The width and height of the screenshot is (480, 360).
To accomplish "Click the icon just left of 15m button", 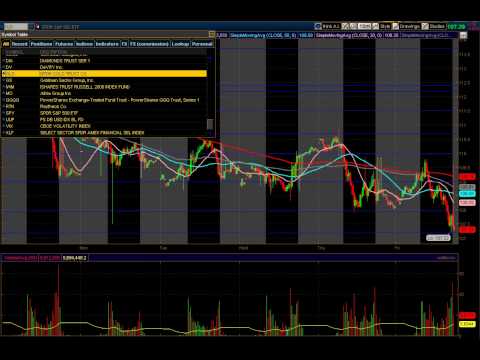I will [x=354, y=26].
